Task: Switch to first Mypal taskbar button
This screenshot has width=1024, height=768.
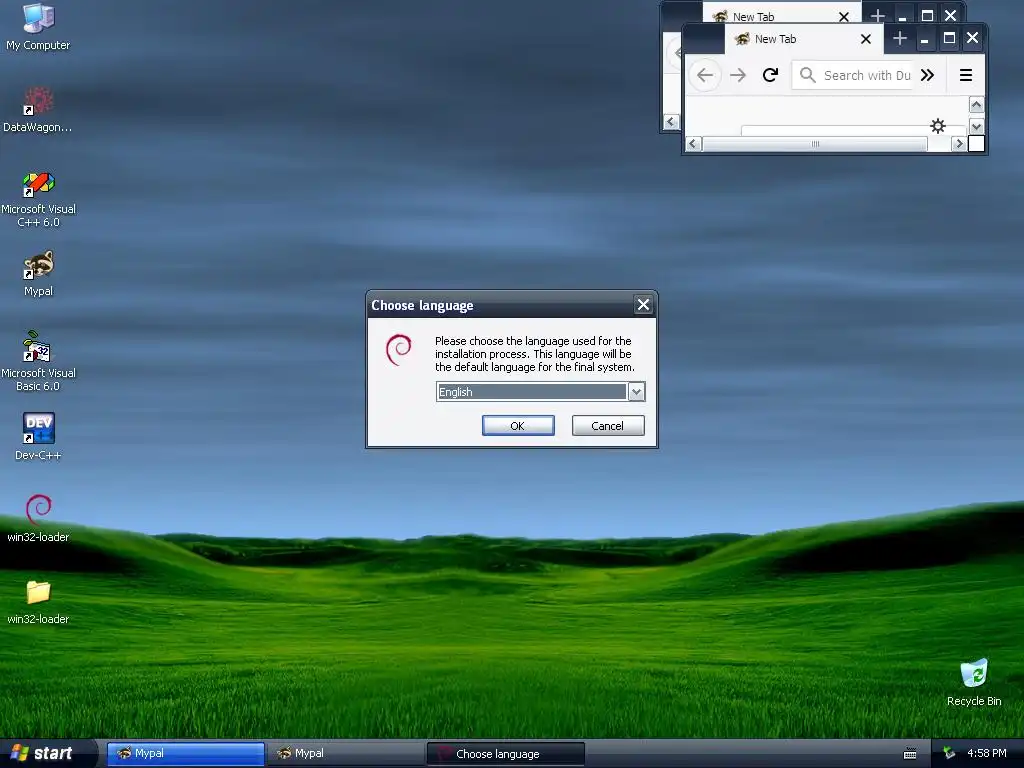Action: click(186, 754)
